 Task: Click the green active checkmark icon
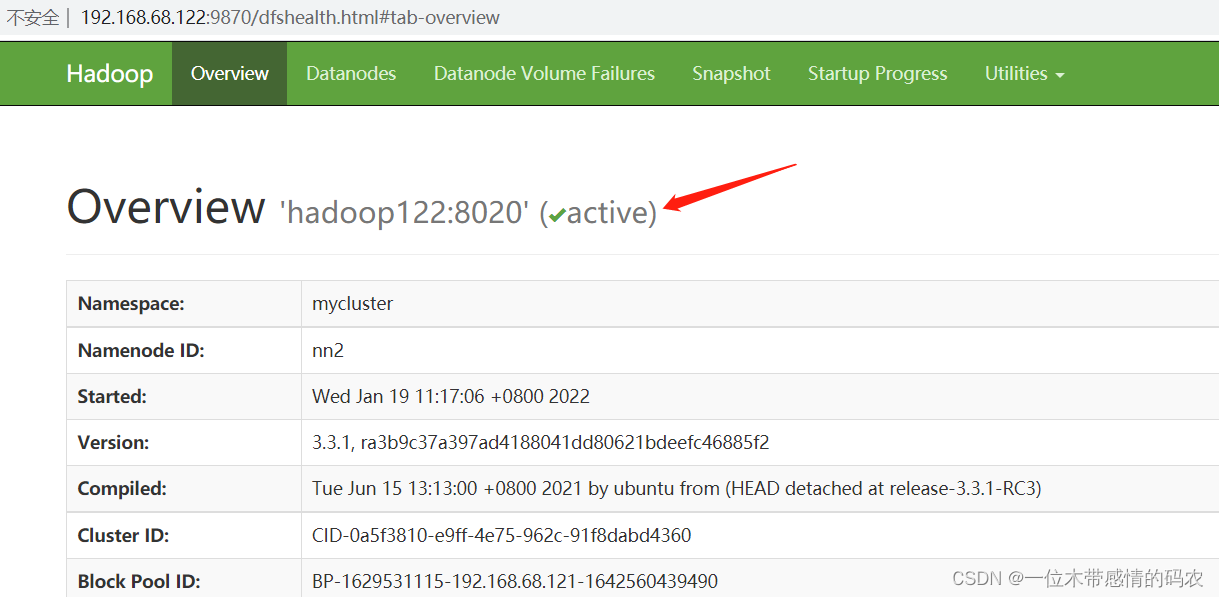(x=557, y=214)
